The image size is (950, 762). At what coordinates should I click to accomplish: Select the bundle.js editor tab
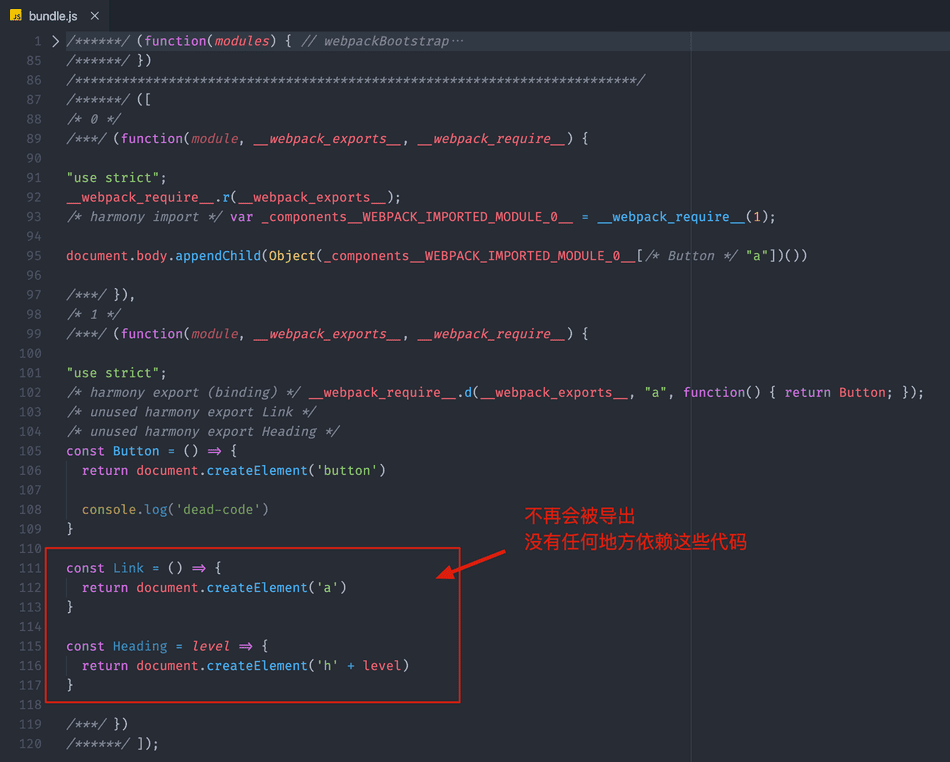tap(53, 16)
